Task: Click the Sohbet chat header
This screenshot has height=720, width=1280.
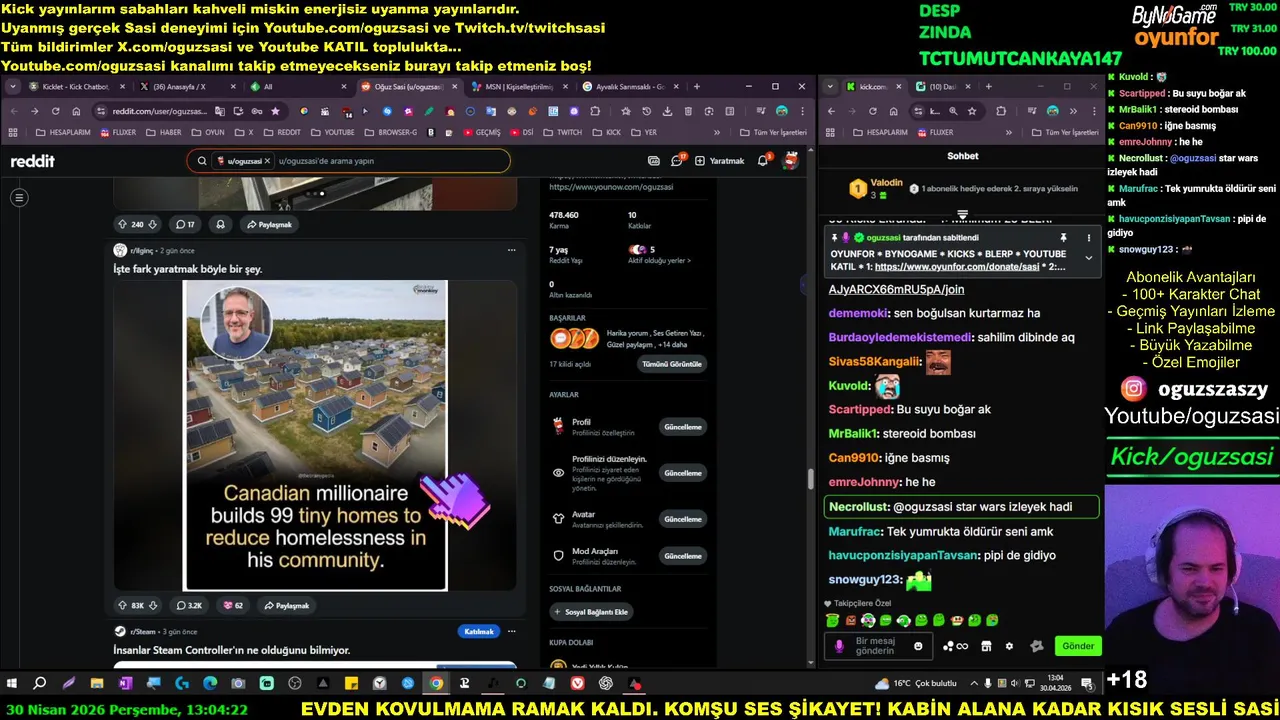Action: (962, 156)
